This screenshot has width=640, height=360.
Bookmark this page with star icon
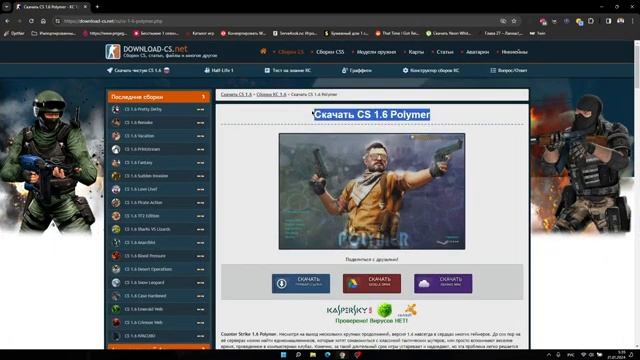tap(514, 21)
